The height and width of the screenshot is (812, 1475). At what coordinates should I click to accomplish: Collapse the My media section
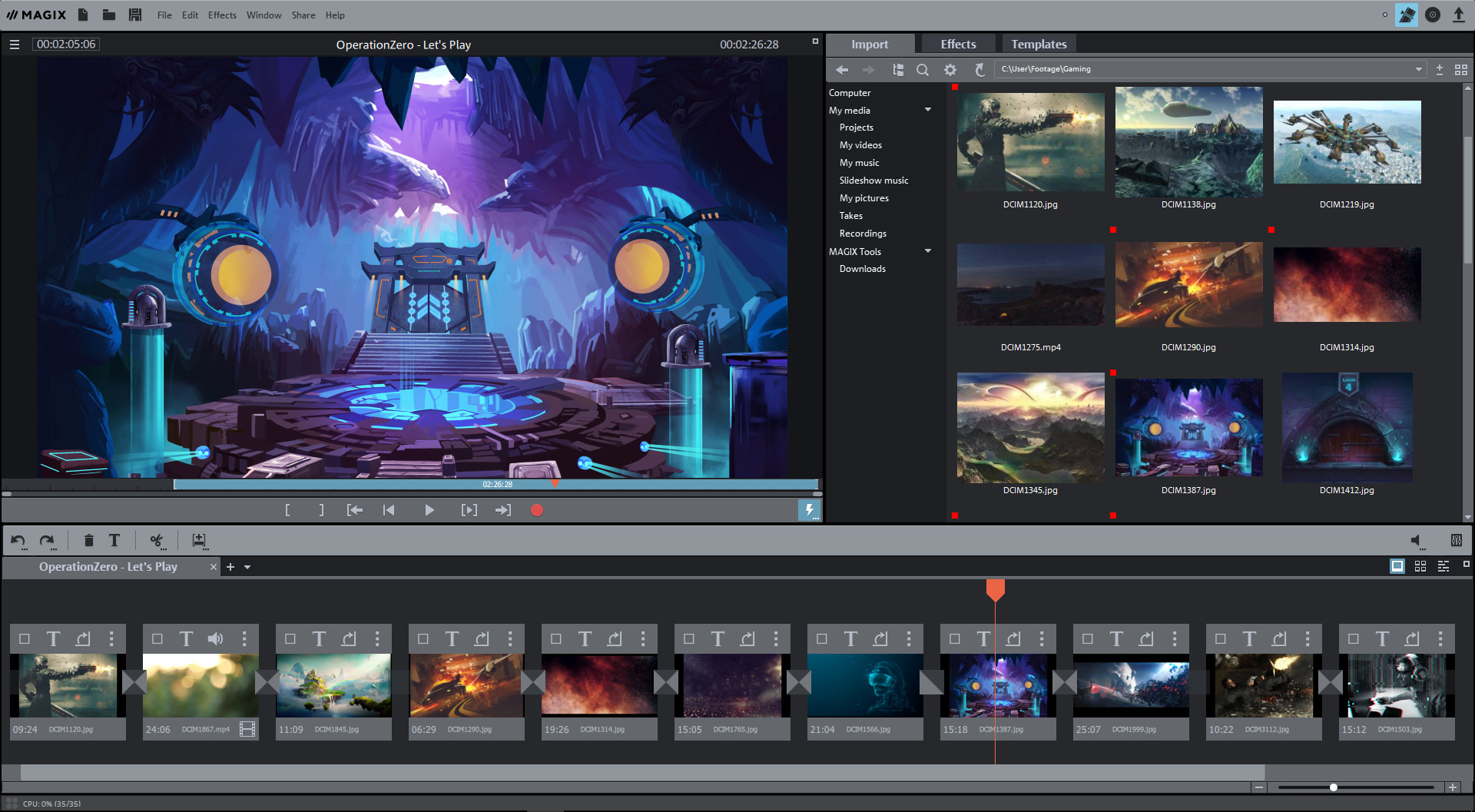928,109
